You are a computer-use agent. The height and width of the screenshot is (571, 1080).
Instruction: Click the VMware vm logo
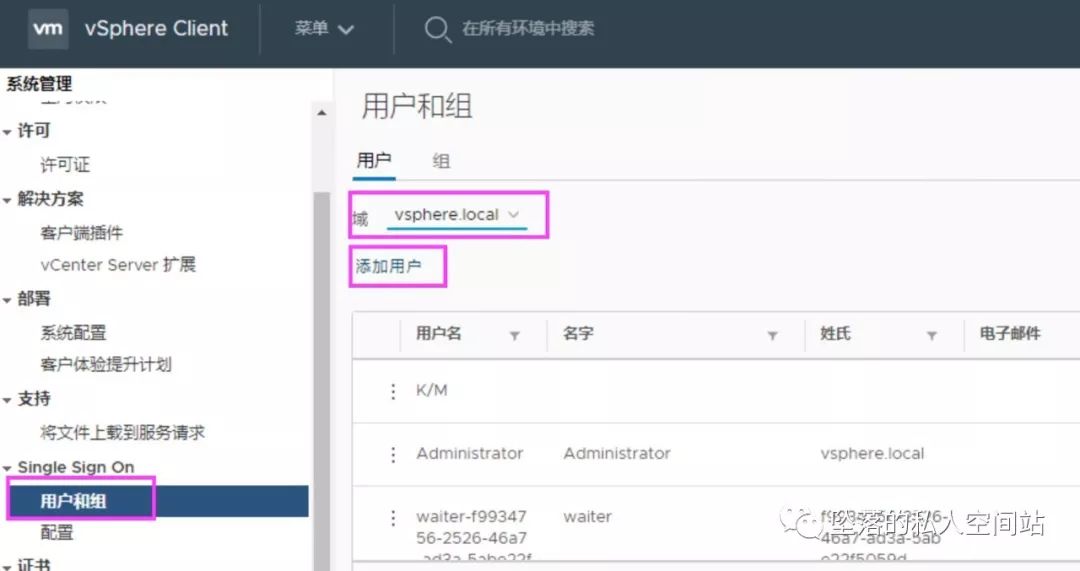(x=48, y=29)
